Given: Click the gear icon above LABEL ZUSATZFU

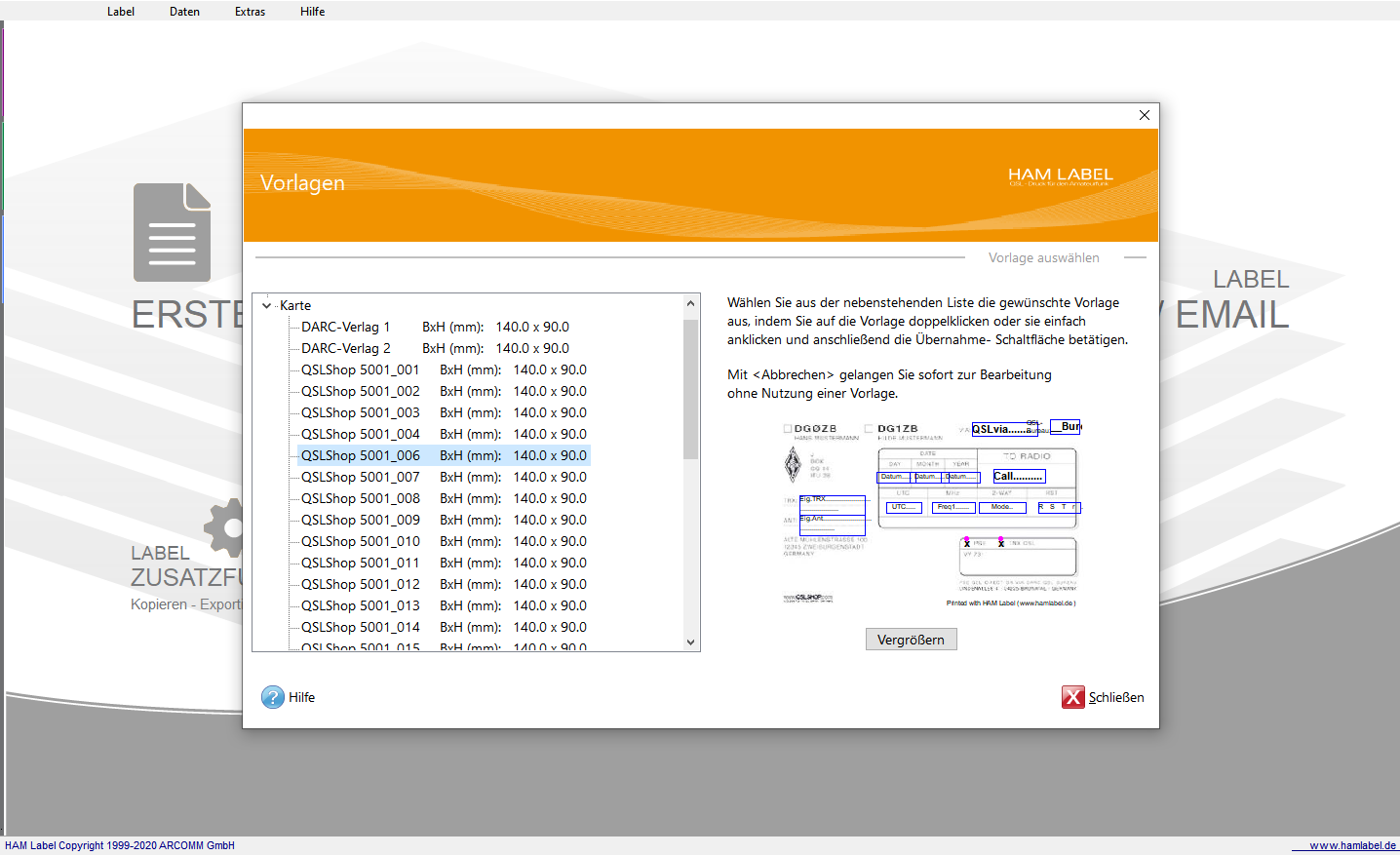Looking at the screenshot, I should click(223, 528).
